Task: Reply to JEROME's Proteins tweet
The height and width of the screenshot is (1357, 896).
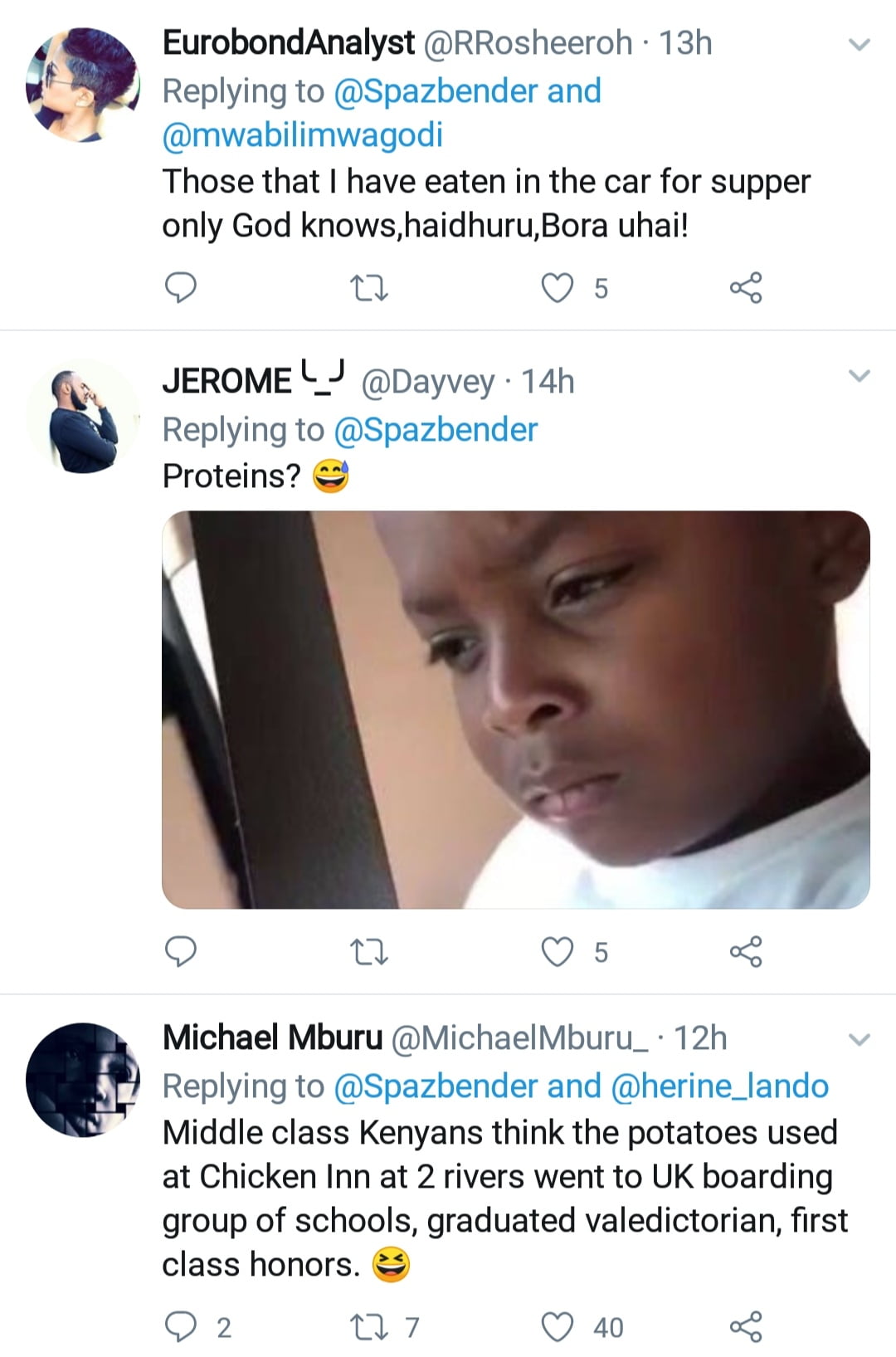Action: click(x=181, y=951)
